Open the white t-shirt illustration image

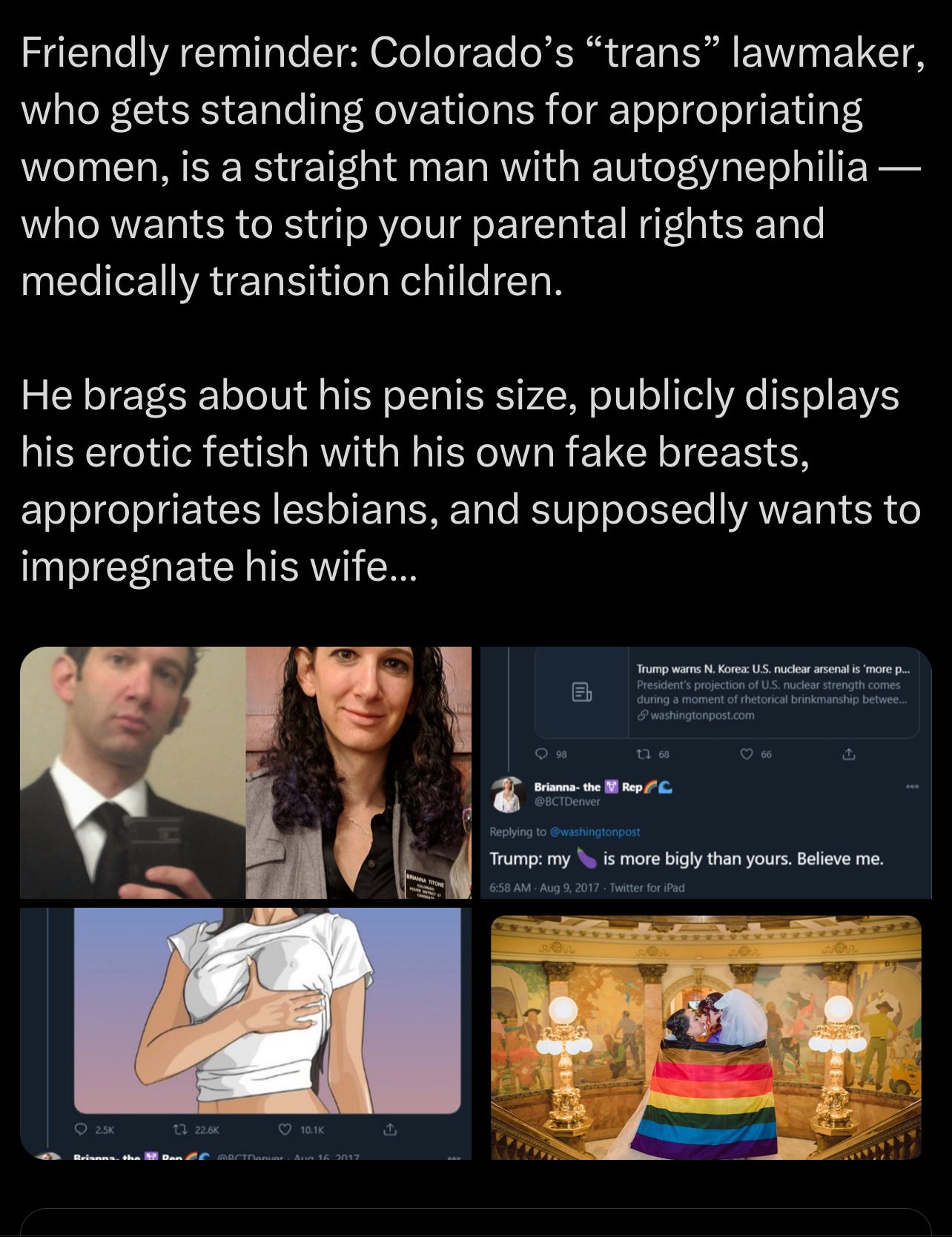[268, 1009]
